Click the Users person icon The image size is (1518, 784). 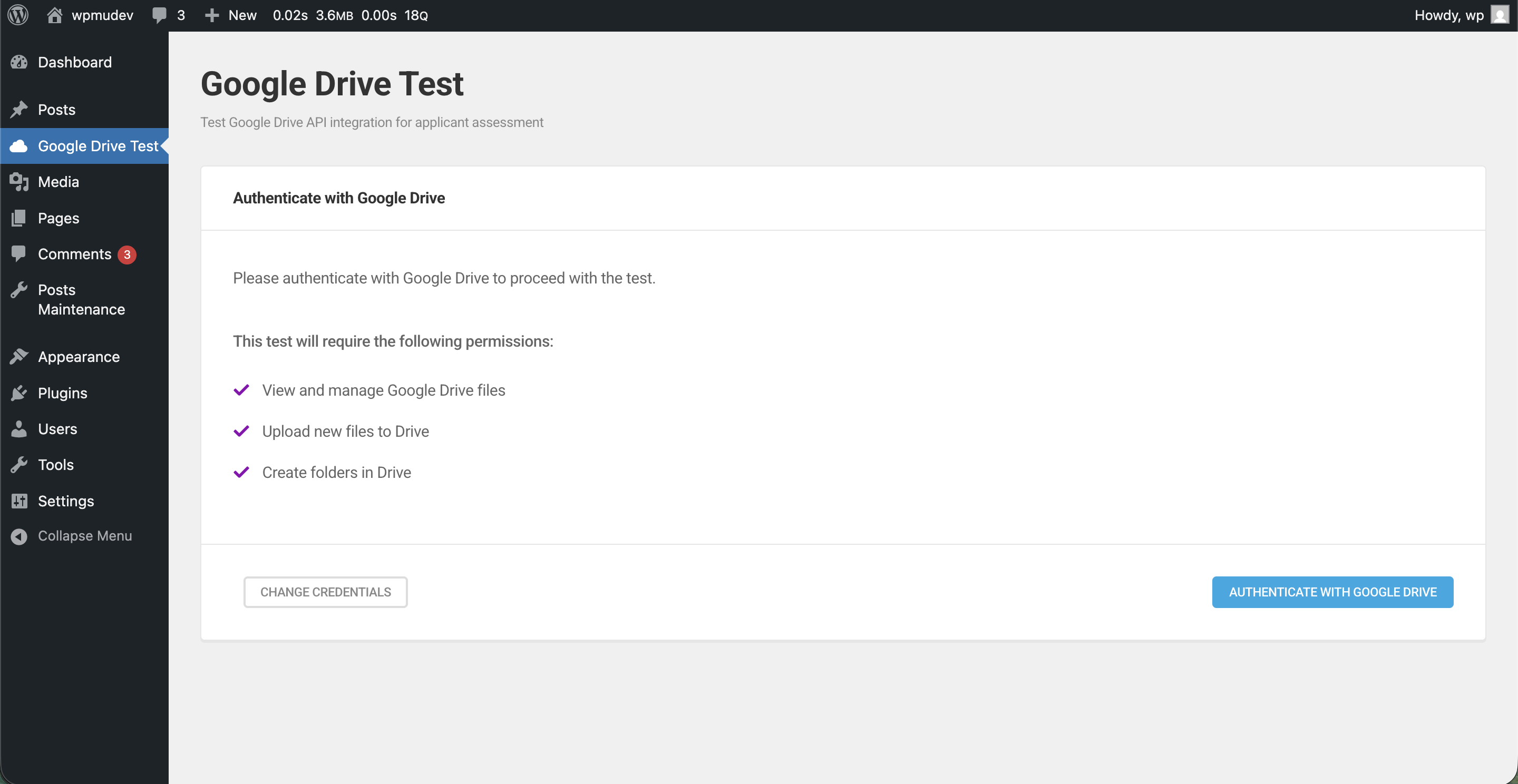tap(19, 429)
